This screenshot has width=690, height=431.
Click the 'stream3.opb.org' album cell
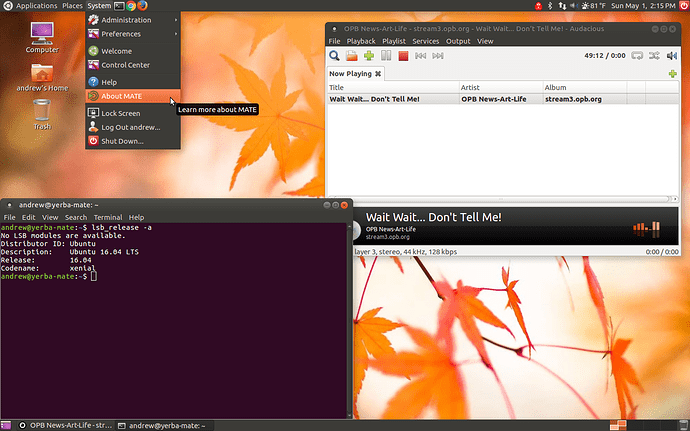point(573,99)
